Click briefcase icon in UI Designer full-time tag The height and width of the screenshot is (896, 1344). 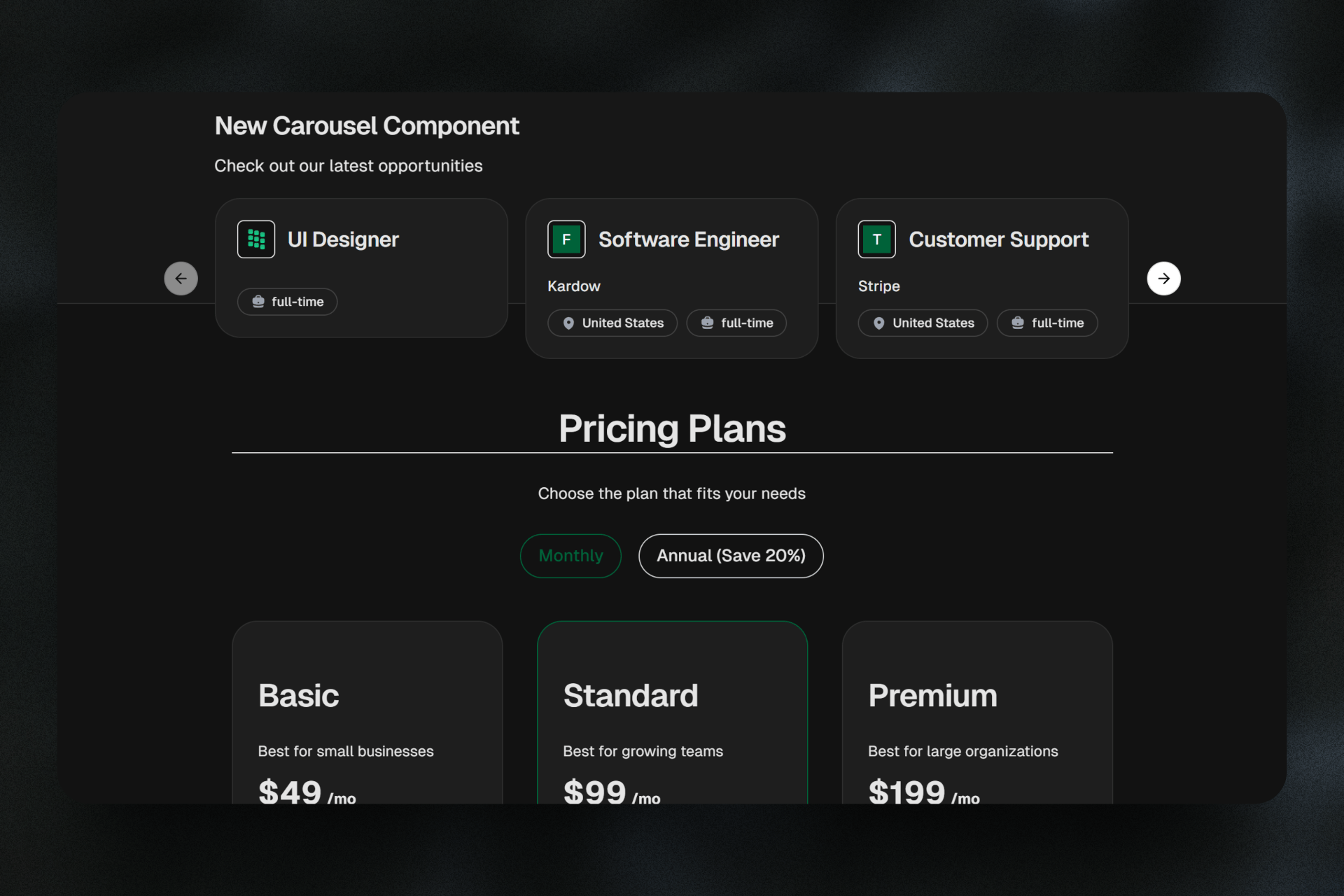point(258,302)
